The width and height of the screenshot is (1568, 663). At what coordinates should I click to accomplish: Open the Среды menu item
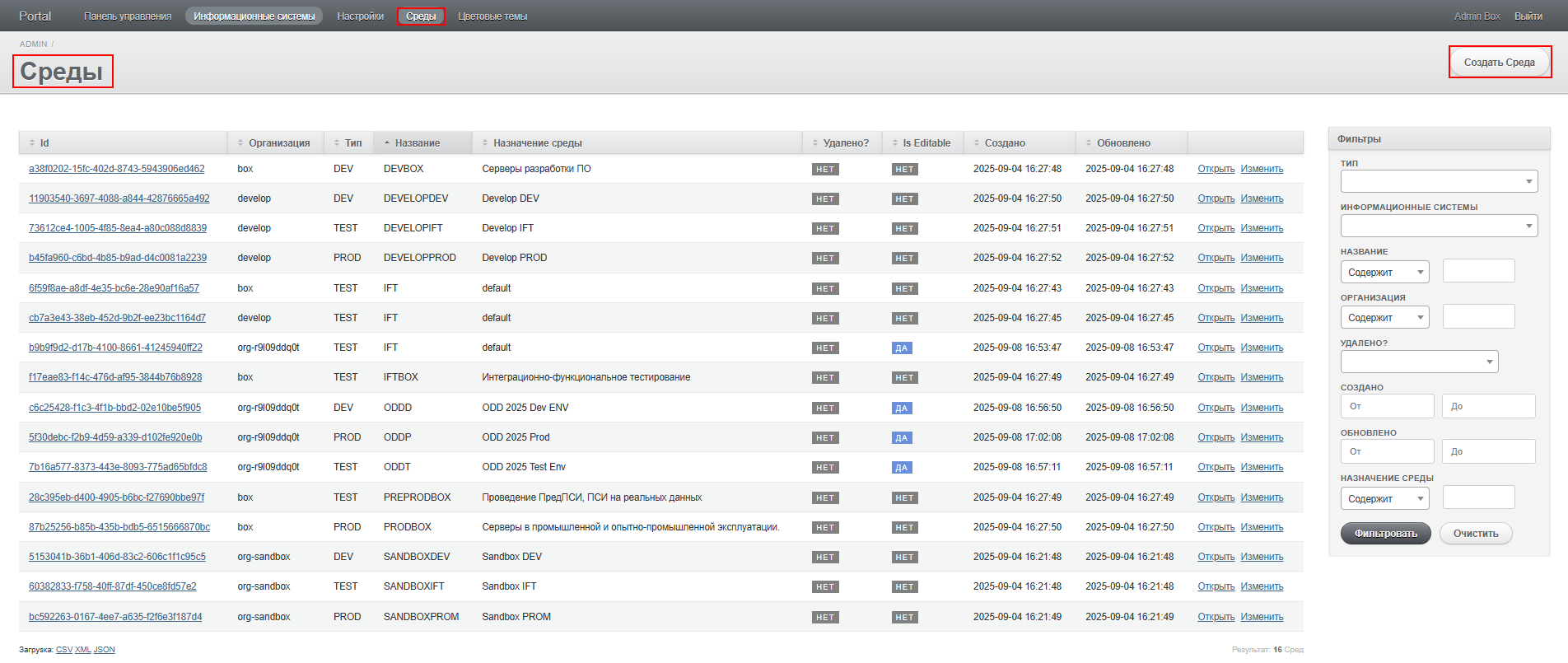(421, 16)
